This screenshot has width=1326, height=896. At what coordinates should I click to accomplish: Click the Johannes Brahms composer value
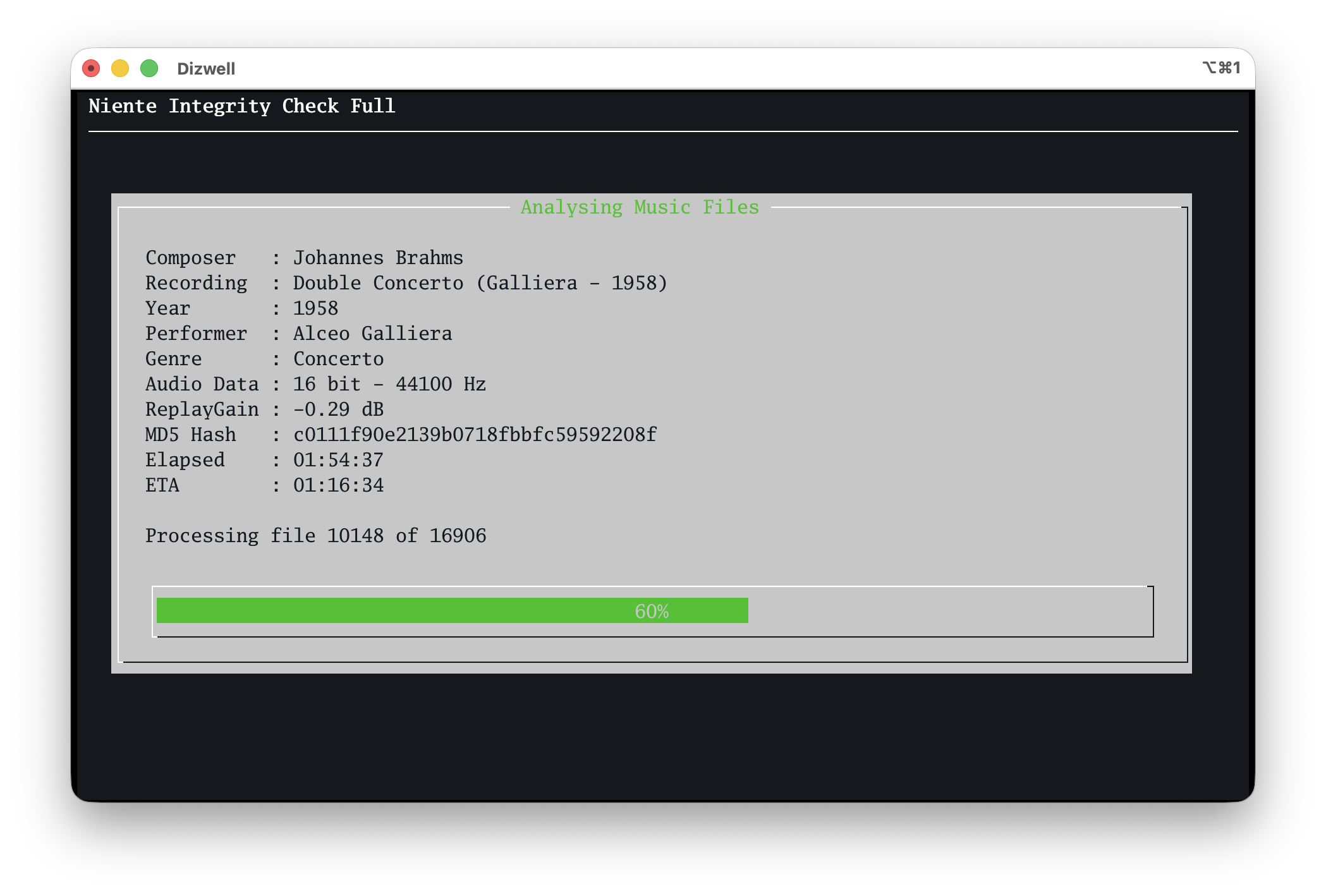click(x=378, y=258)
